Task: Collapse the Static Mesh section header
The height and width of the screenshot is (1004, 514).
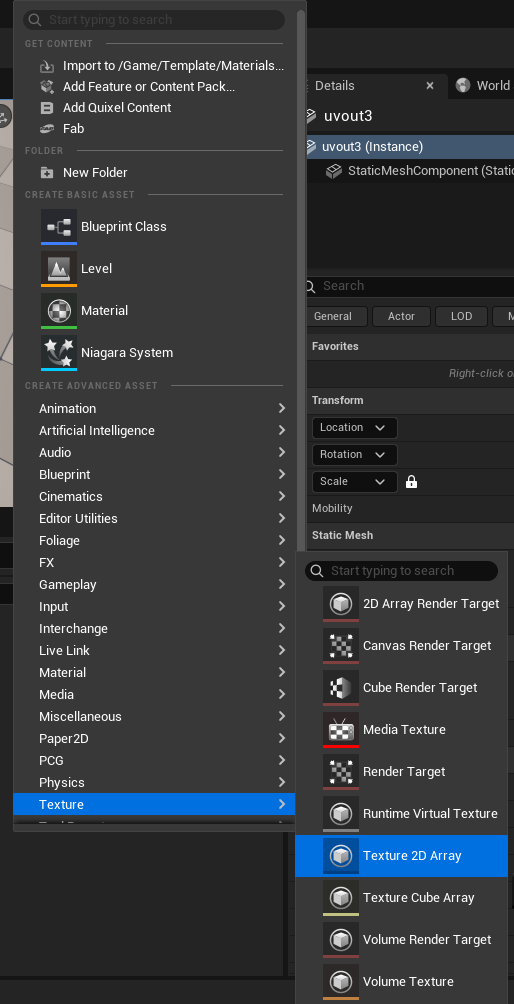Action: [x=410, y=535]
